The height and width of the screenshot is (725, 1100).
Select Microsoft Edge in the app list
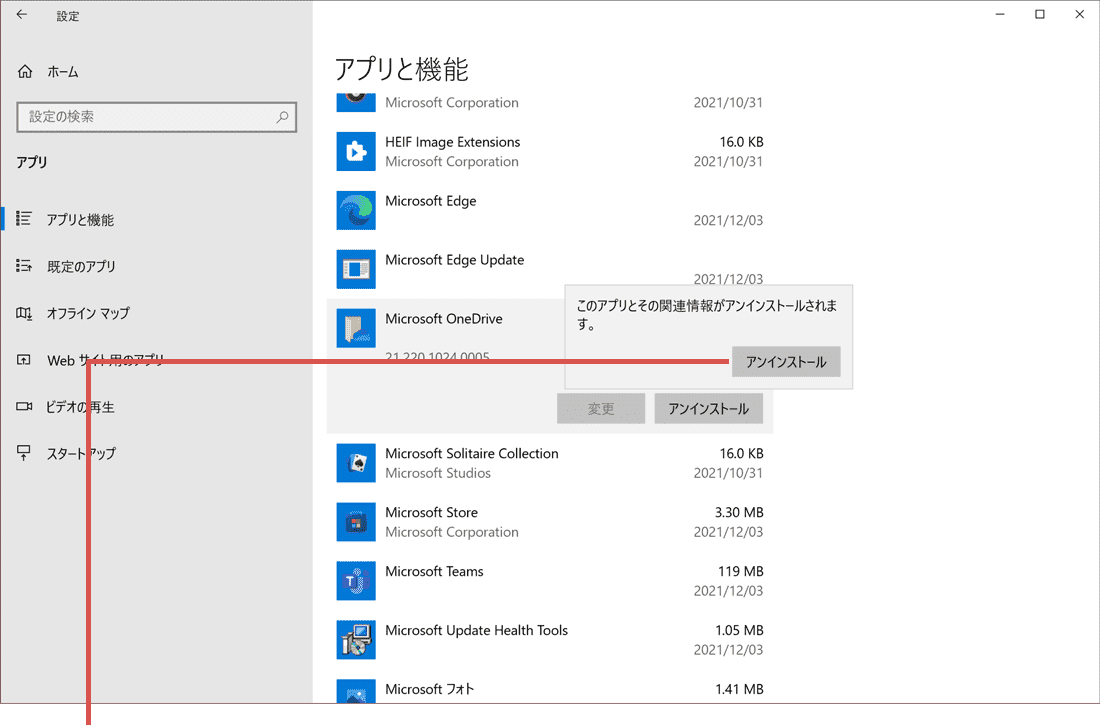549,211
